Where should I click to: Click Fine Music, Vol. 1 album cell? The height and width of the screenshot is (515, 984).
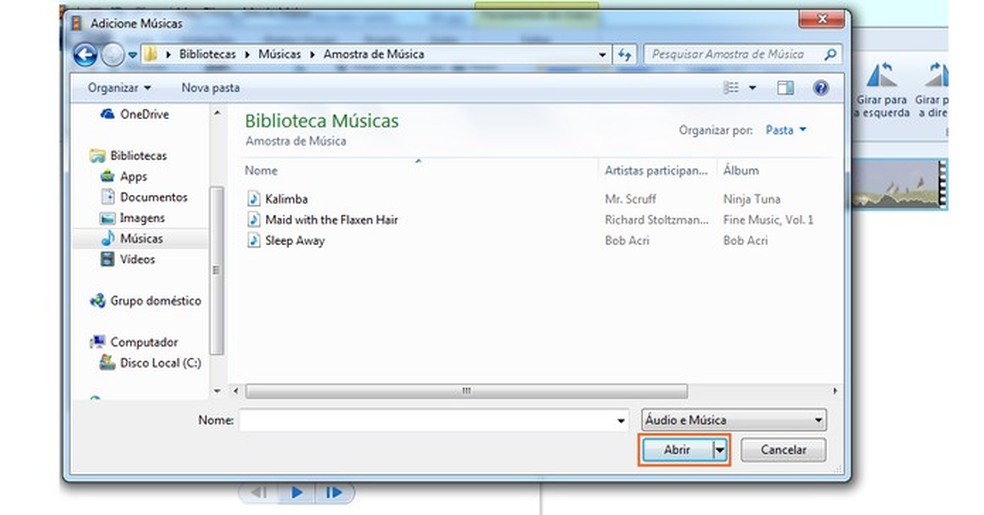(x=768, y=220)
